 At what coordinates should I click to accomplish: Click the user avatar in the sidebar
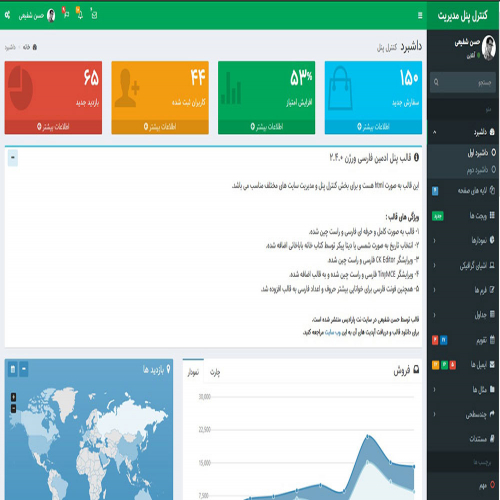tap(489, 48)
